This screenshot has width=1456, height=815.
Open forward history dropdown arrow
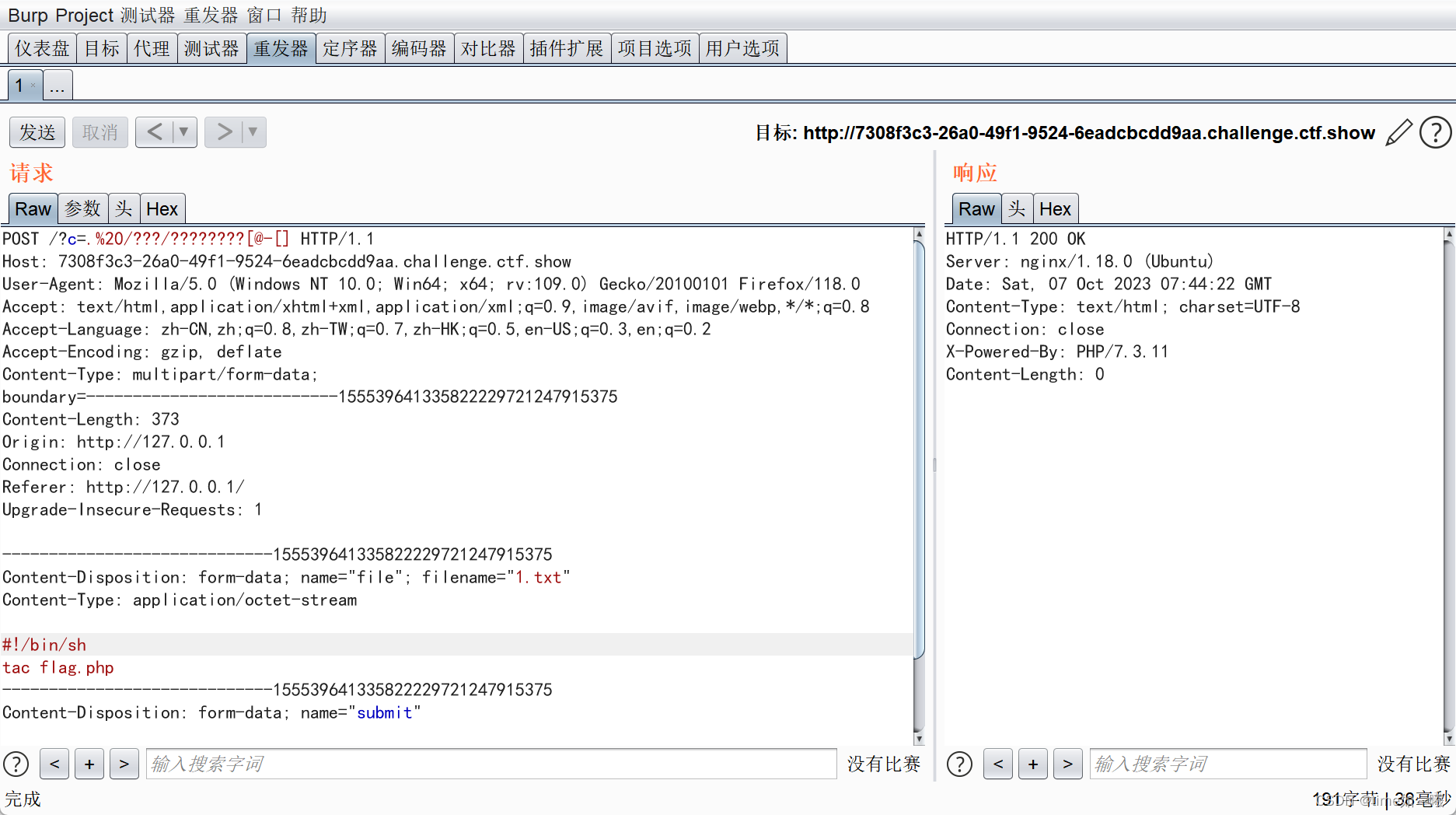click(x=253, y=132)
